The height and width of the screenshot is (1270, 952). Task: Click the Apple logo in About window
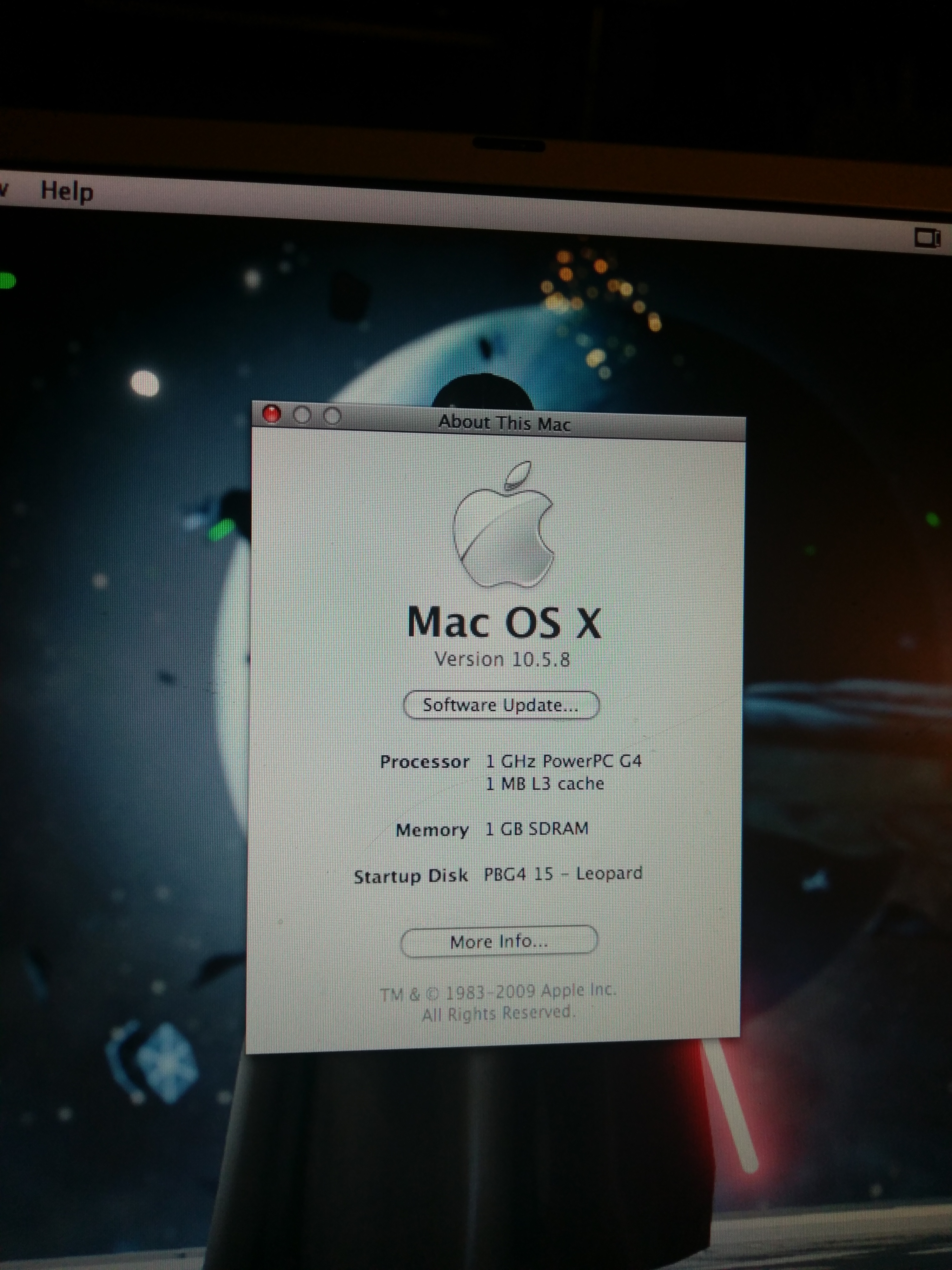click(503, 524)
